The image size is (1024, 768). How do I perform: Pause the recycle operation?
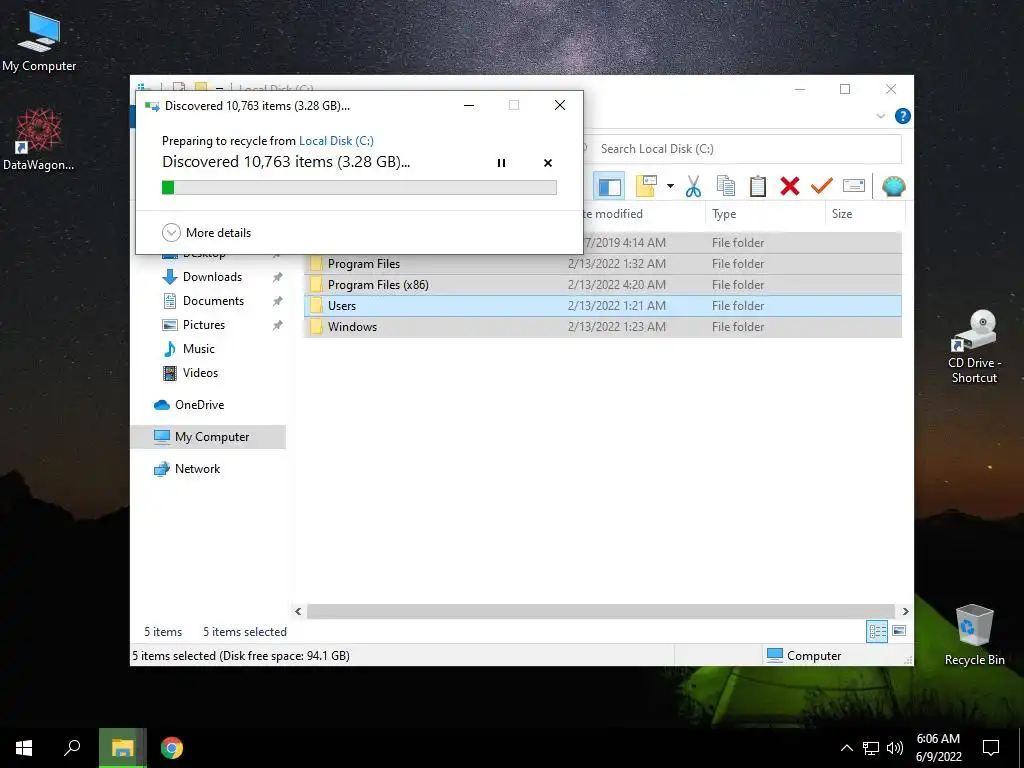tap(502, 163)
